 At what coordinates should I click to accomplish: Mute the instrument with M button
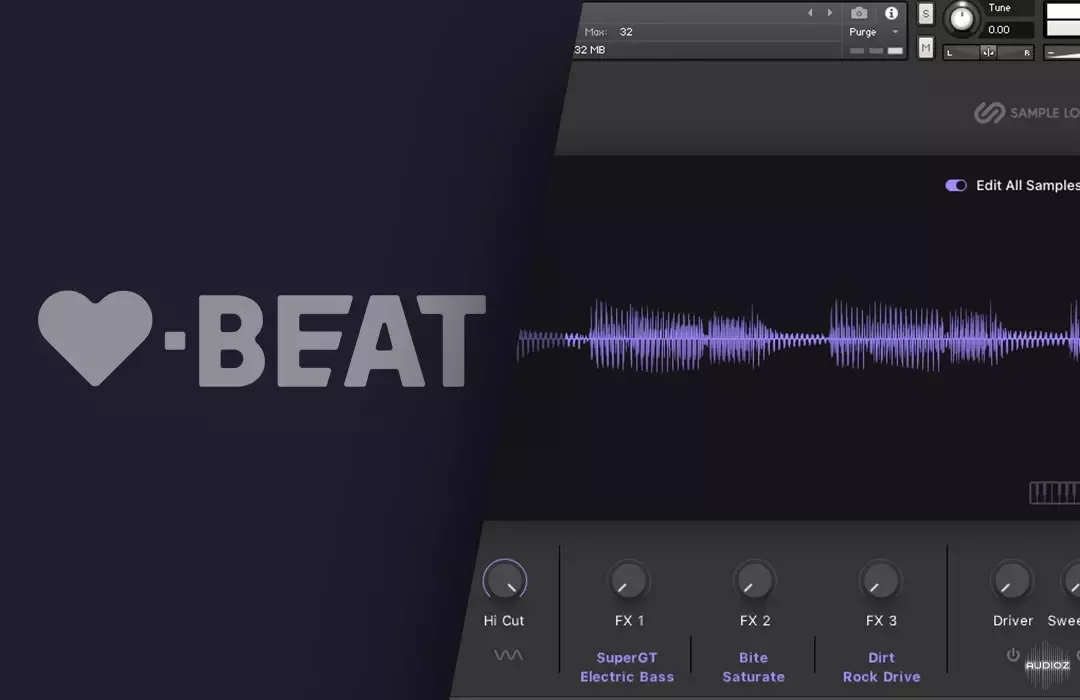[x=926, y=48]
